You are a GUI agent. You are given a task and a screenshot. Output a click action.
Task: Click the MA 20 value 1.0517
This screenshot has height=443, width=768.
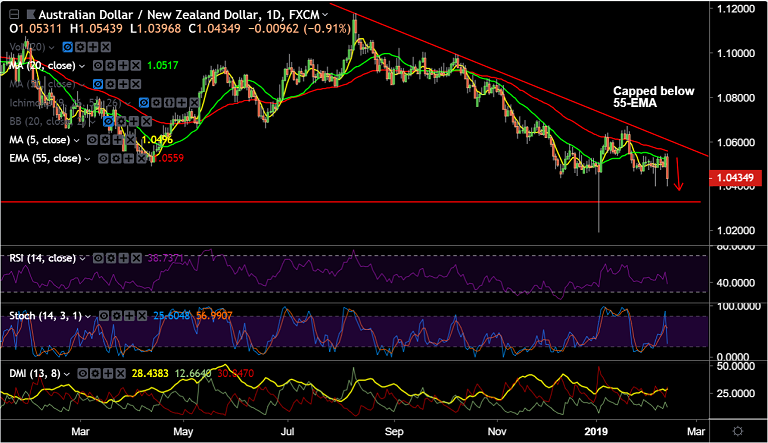[163, 66]
